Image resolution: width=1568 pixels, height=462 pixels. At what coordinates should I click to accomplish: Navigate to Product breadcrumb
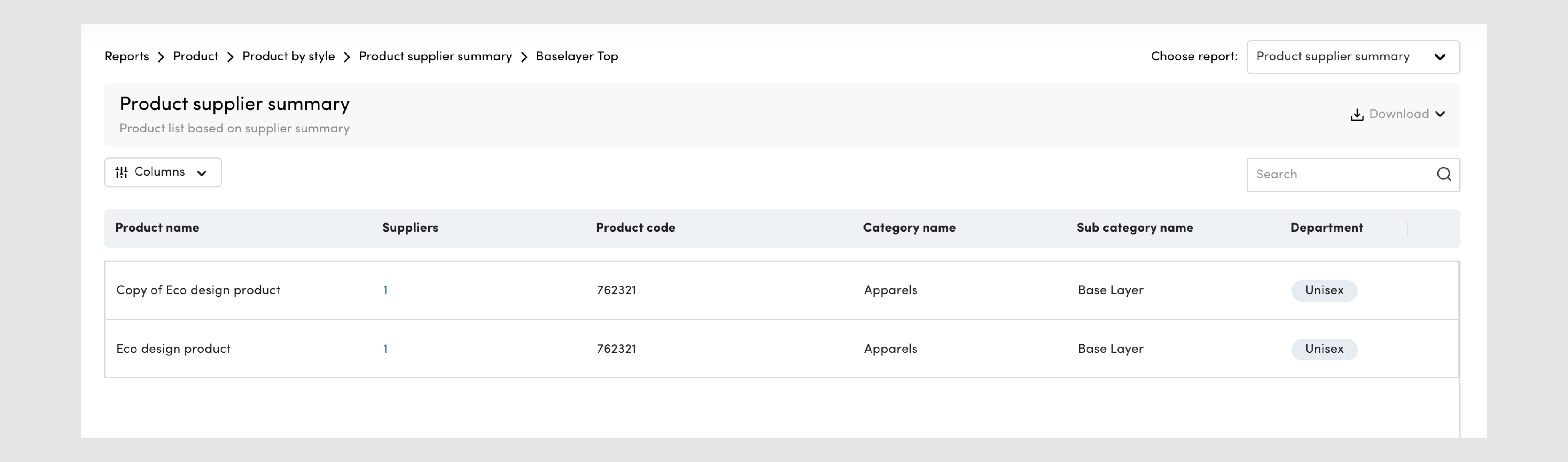coord(195,57)
